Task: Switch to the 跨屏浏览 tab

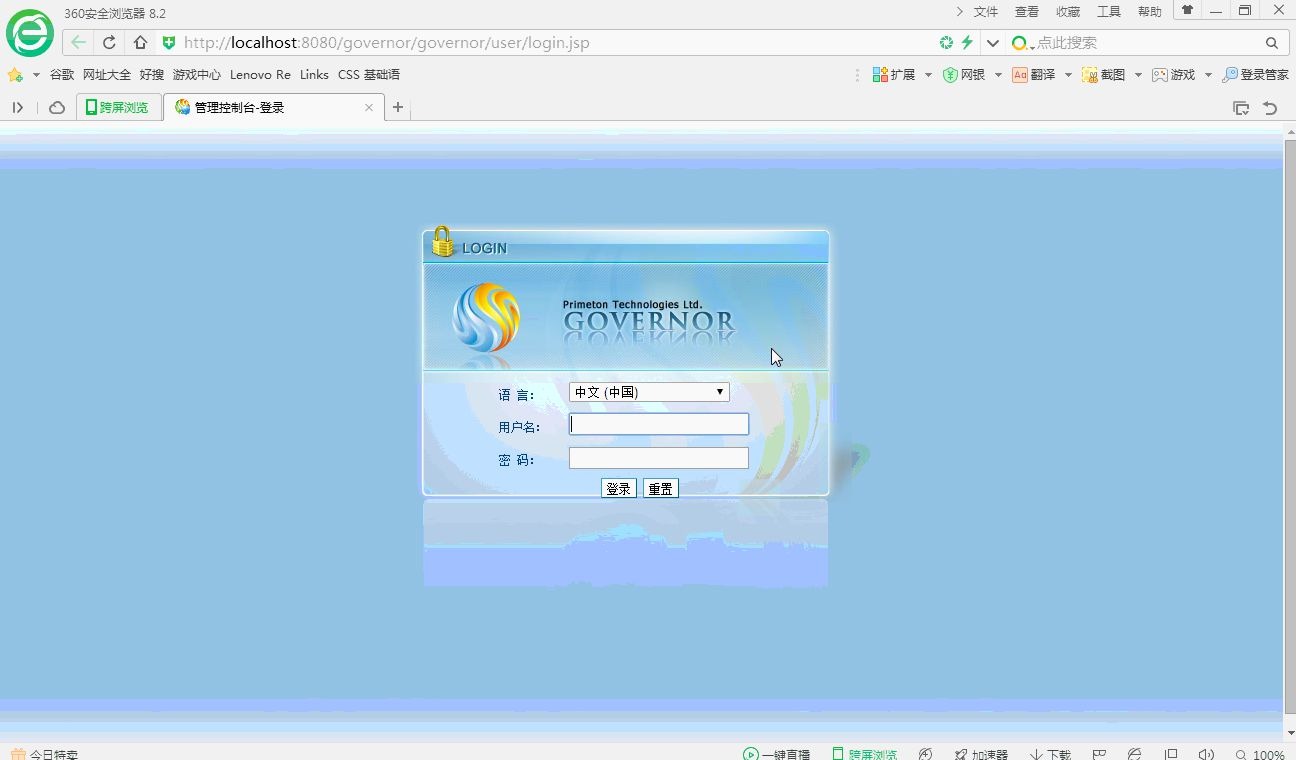Action: point(118,108)
